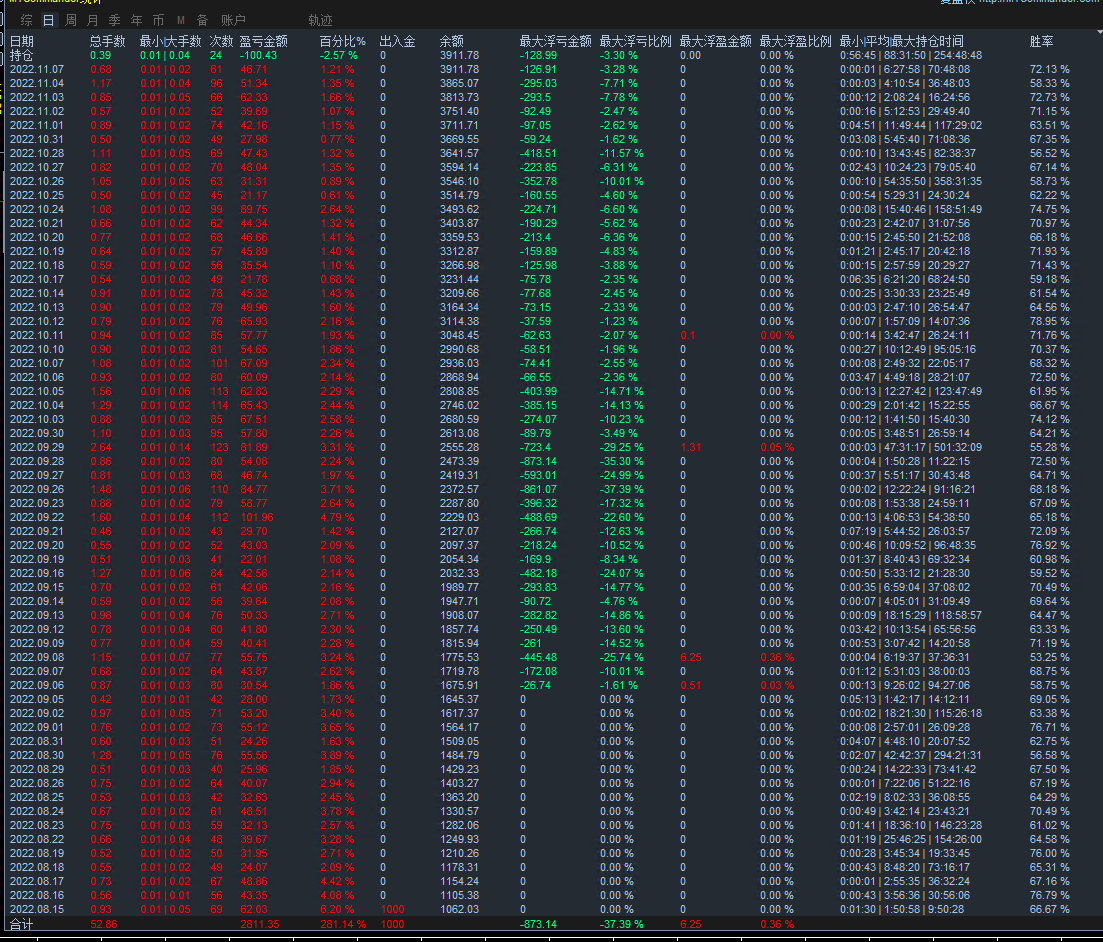The width and height of the screenshot is (1103, 942).
Task: Sort by the 盈亏金额 column header
Action: (264, 42)
